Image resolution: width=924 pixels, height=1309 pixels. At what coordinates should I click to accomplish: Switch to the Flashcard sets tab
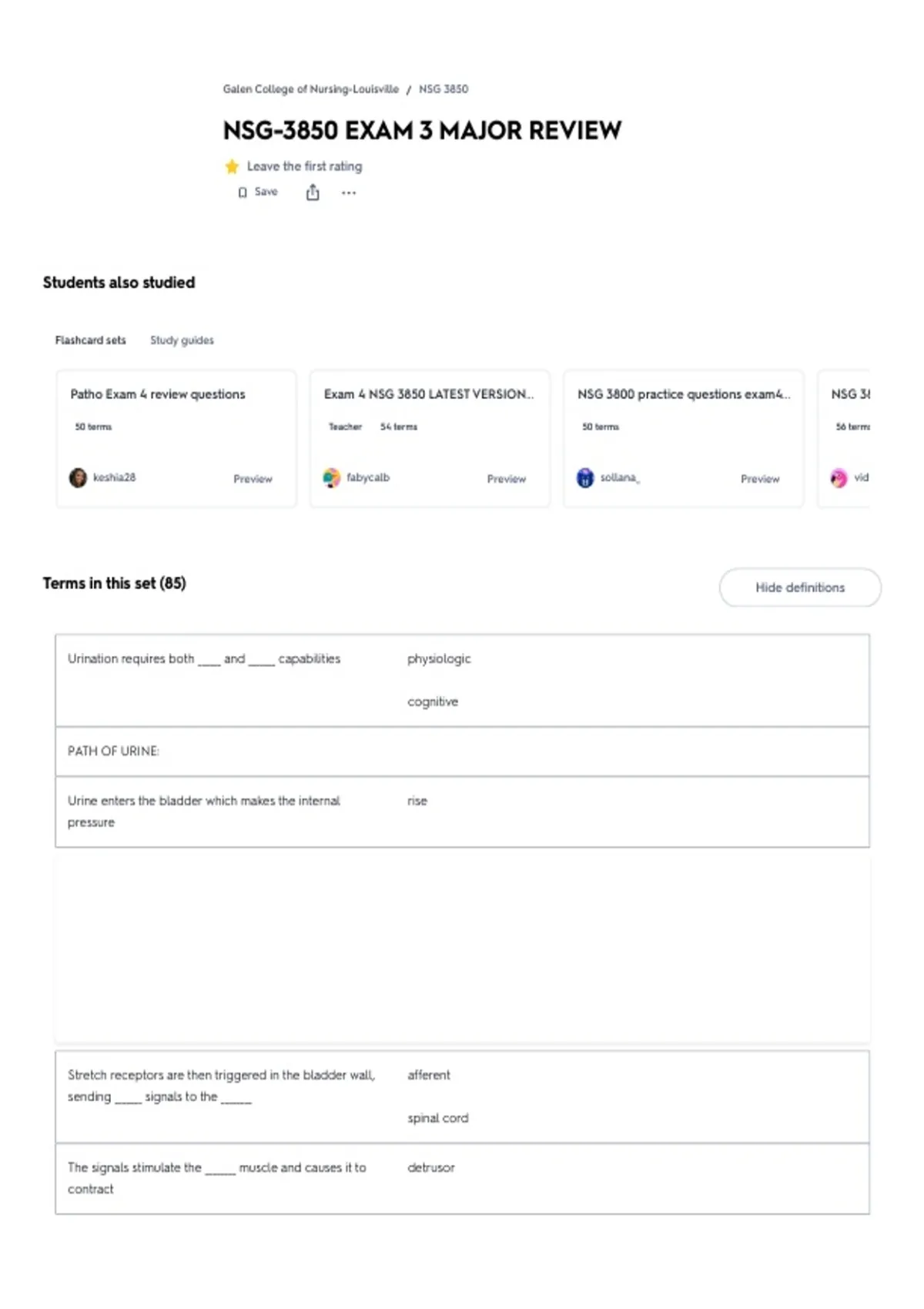coord(90,340)
